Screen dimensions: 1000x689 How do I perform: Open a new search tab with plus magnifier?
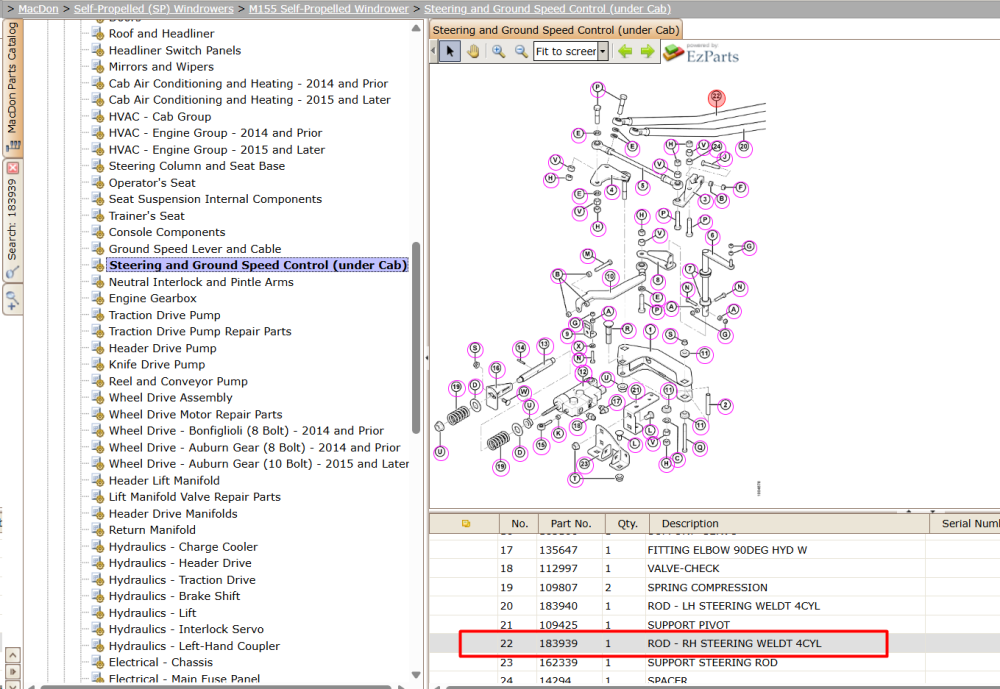point(12,300)
